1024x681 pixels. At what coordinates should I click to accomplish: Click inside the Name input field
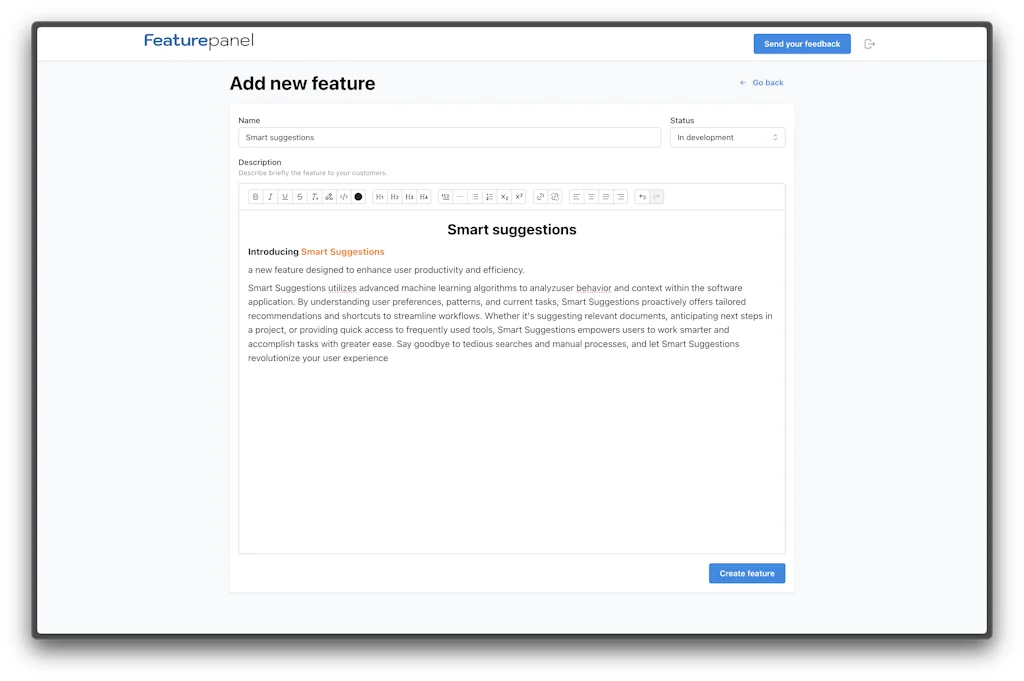tap(448, 137)
